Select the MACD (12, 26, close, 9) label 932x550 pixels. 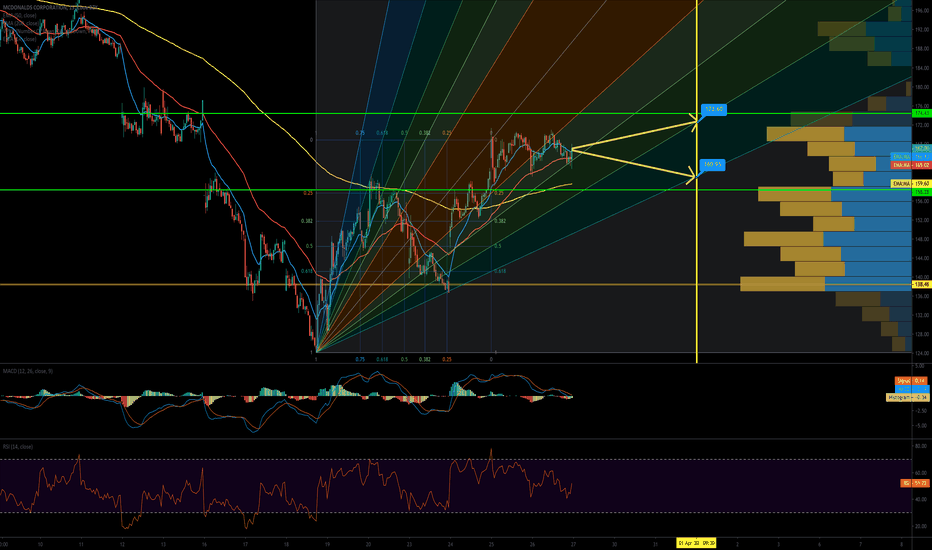pos(28,371)
